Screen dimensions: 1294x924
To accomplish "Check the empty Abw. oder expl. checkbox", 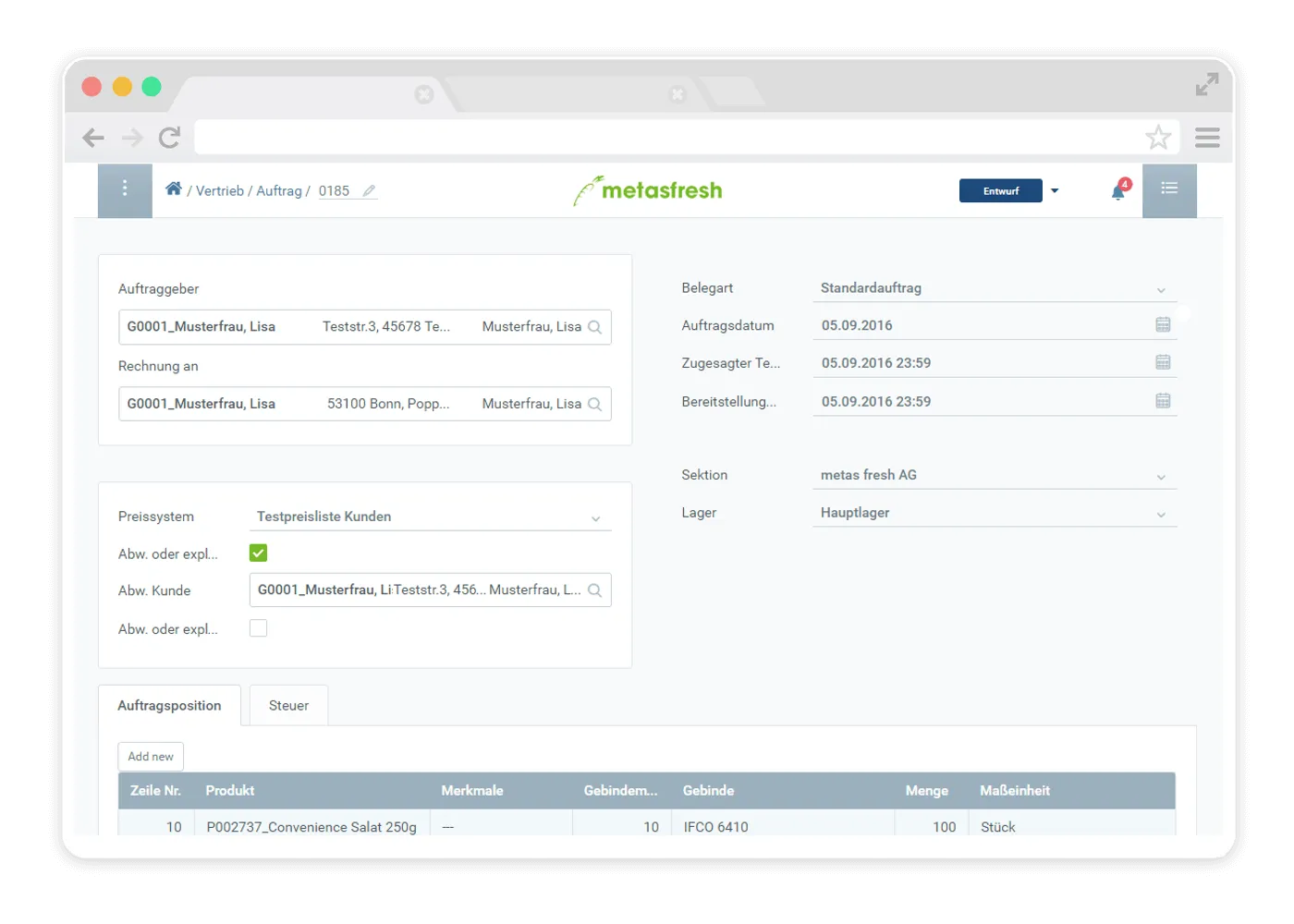I will point(259,628).
